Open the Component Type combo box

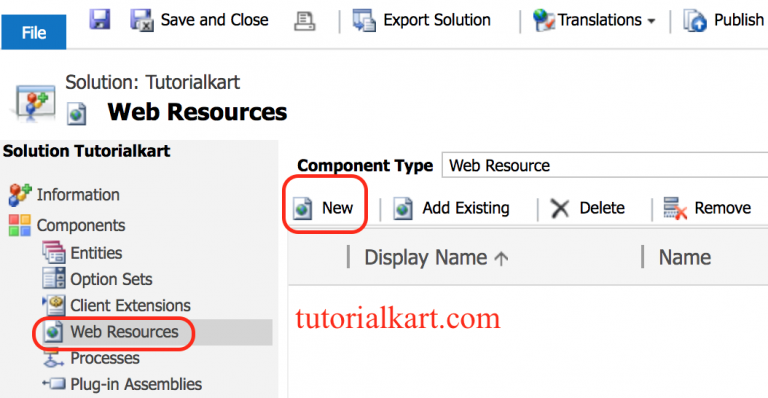click(605, 165)
